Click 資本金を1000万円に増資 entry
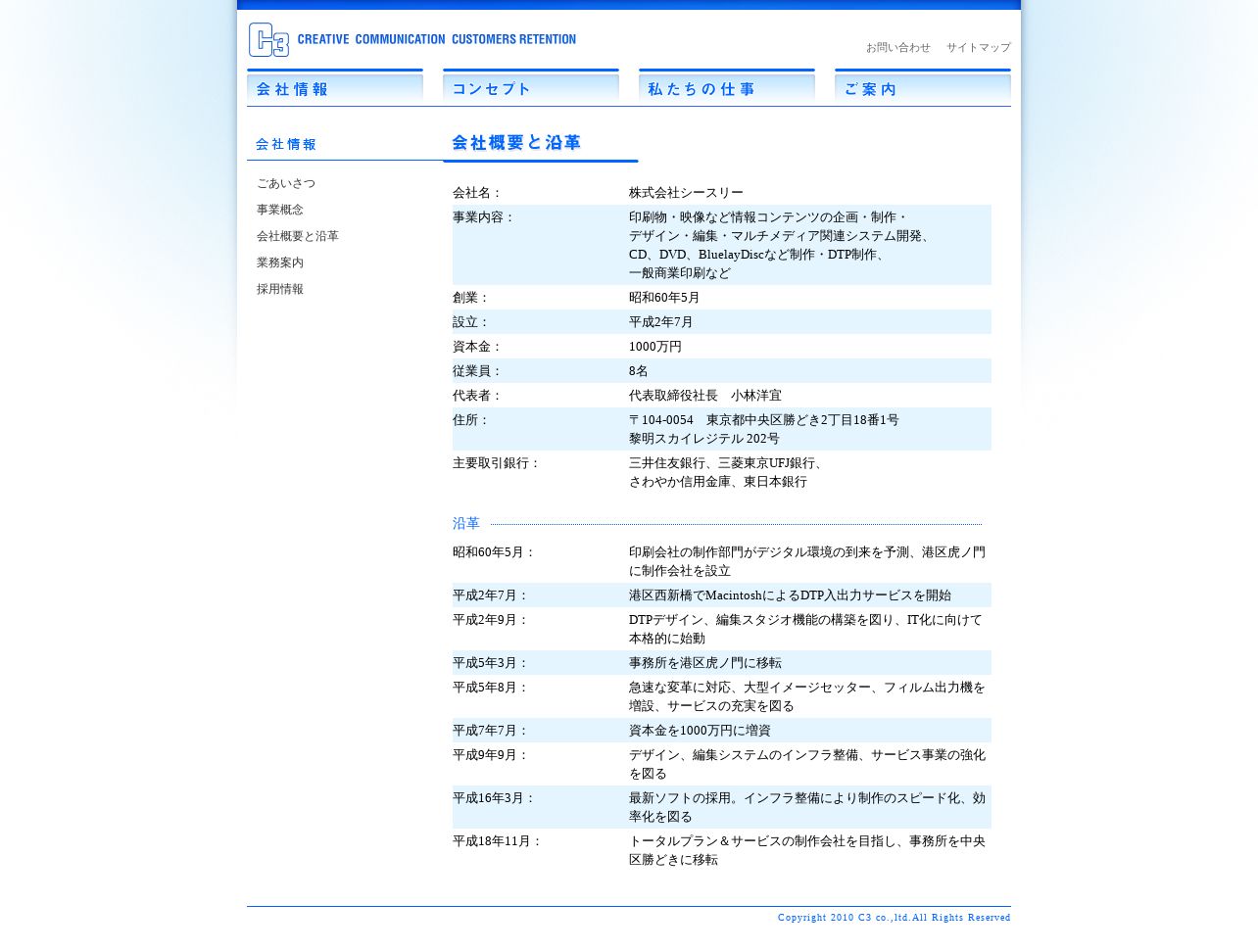This screenshot has width=1258, height=952. click(x=700, y=731)
